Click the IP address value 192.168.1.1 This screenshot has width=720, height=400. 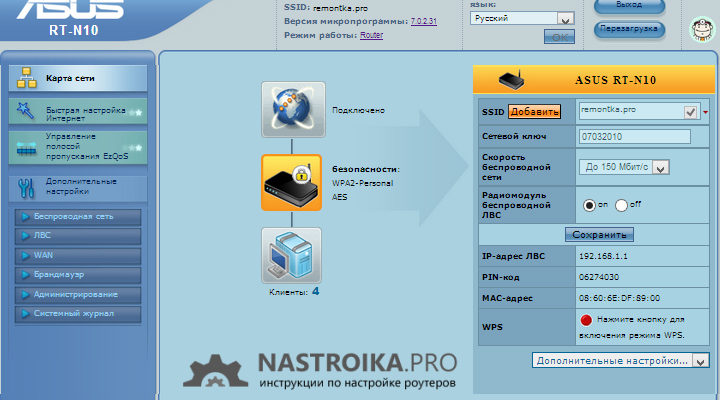[x=603, y=256]
